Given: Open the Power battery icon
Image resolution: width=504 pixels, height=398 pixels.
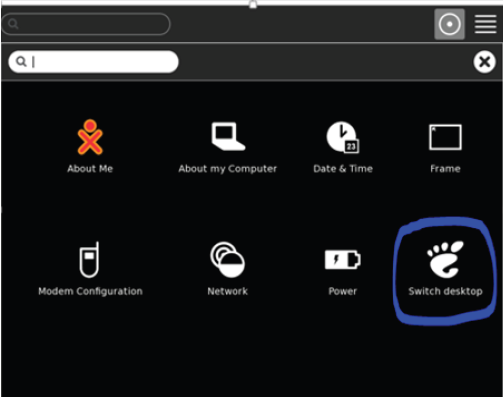Looking at the screenshot, I should 343,260.
